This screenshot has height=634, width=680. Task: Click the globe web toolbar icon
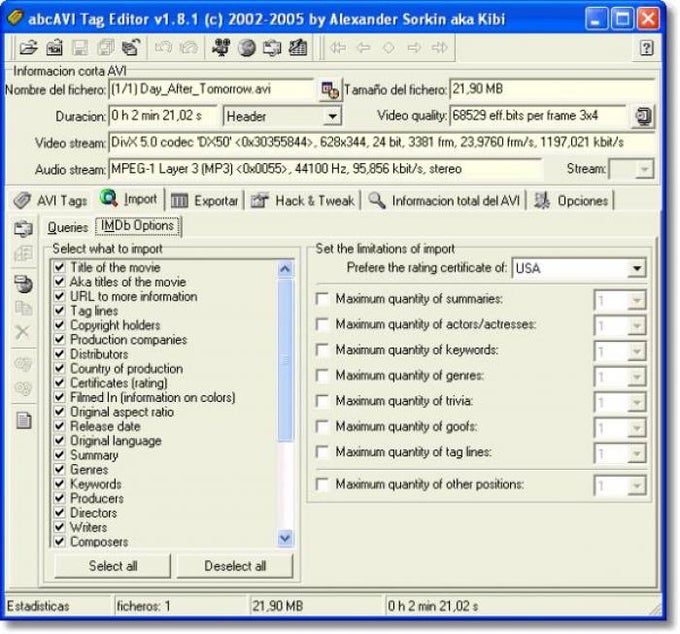tap(246, 47)
